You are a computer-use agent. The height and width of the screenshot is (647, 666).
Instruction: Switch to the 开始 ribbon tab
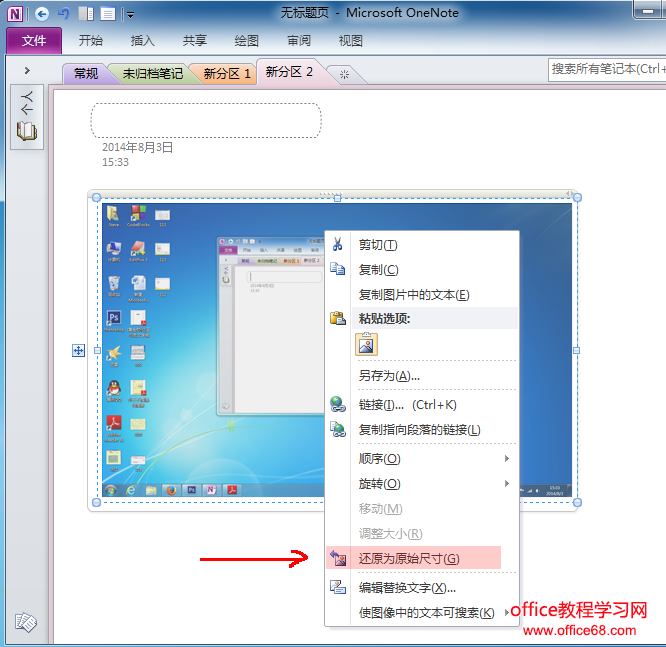90,41
